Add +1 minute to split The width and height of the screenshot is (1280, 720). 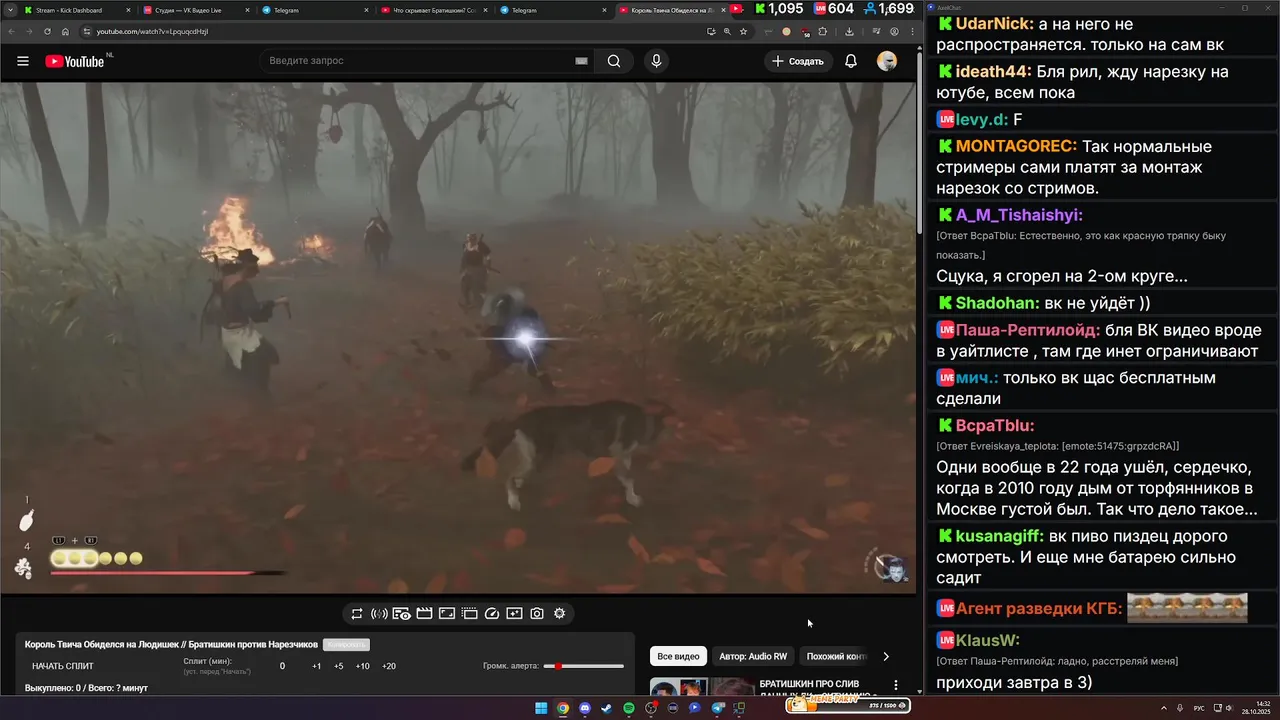coord(316,666)
